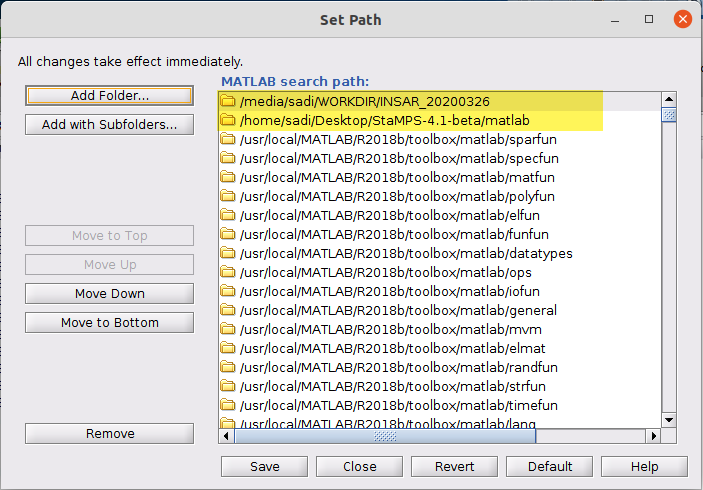Screen dimensions: 703x490
Task: Select toolbox/matlab/timefun path row
Action: click(x=440, y=405)
